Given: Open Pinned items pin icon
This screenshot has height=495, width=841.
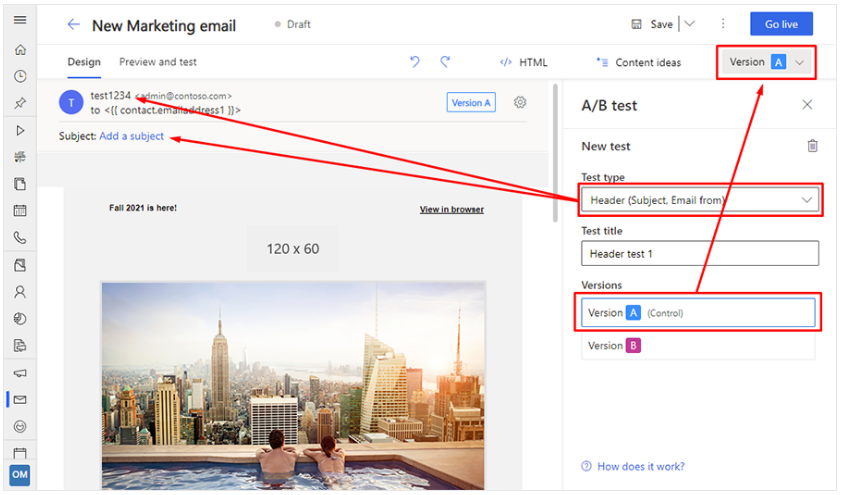Looking at the screenshot, I should tap(20, 102).
